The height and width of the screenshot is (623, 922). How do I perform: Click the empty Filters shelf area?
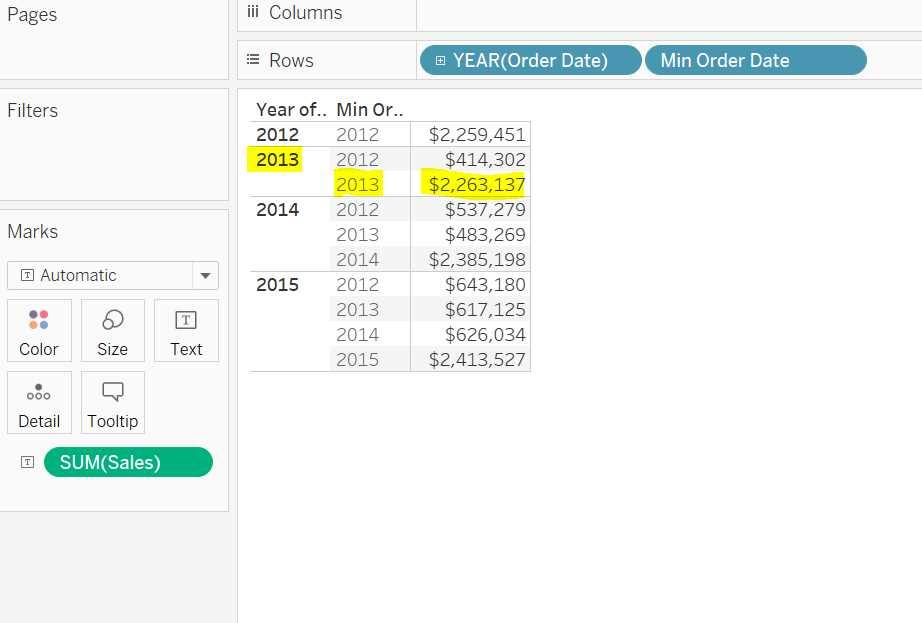[x=115, y=160]
